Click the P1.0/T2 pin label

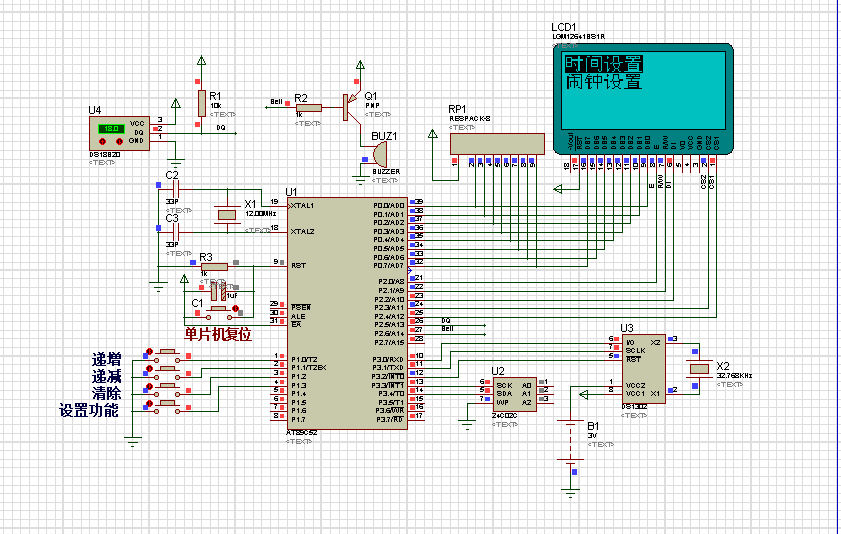305,359
